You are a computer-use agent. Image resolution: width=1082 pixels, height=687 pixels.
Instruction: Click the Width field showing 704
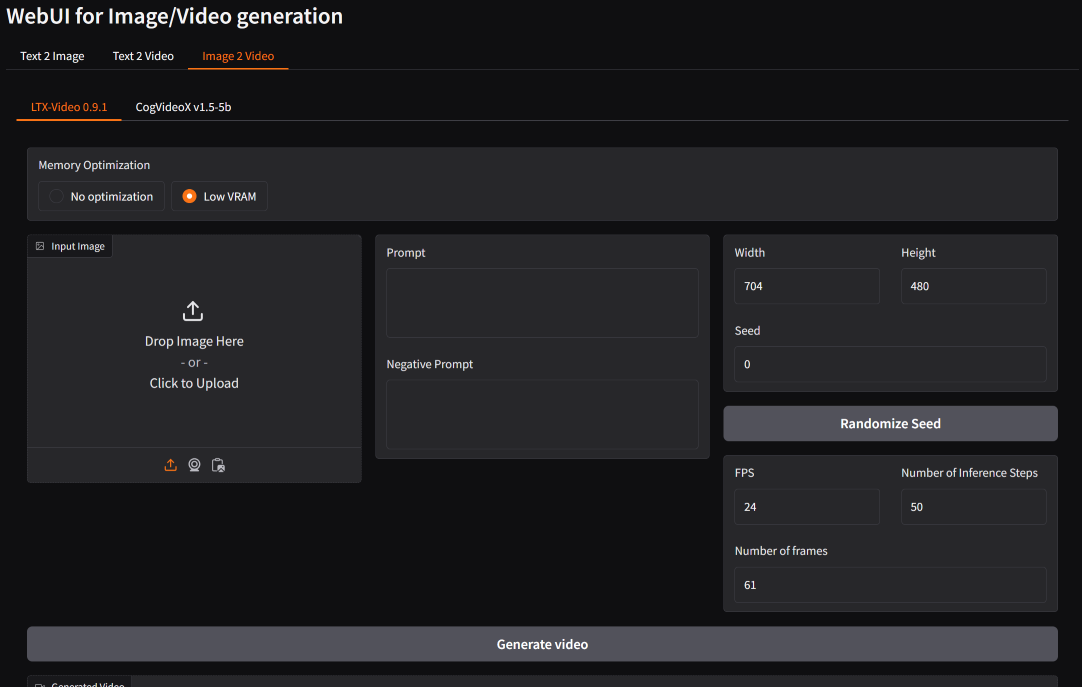pyautogui.click(x=807, y=286)
